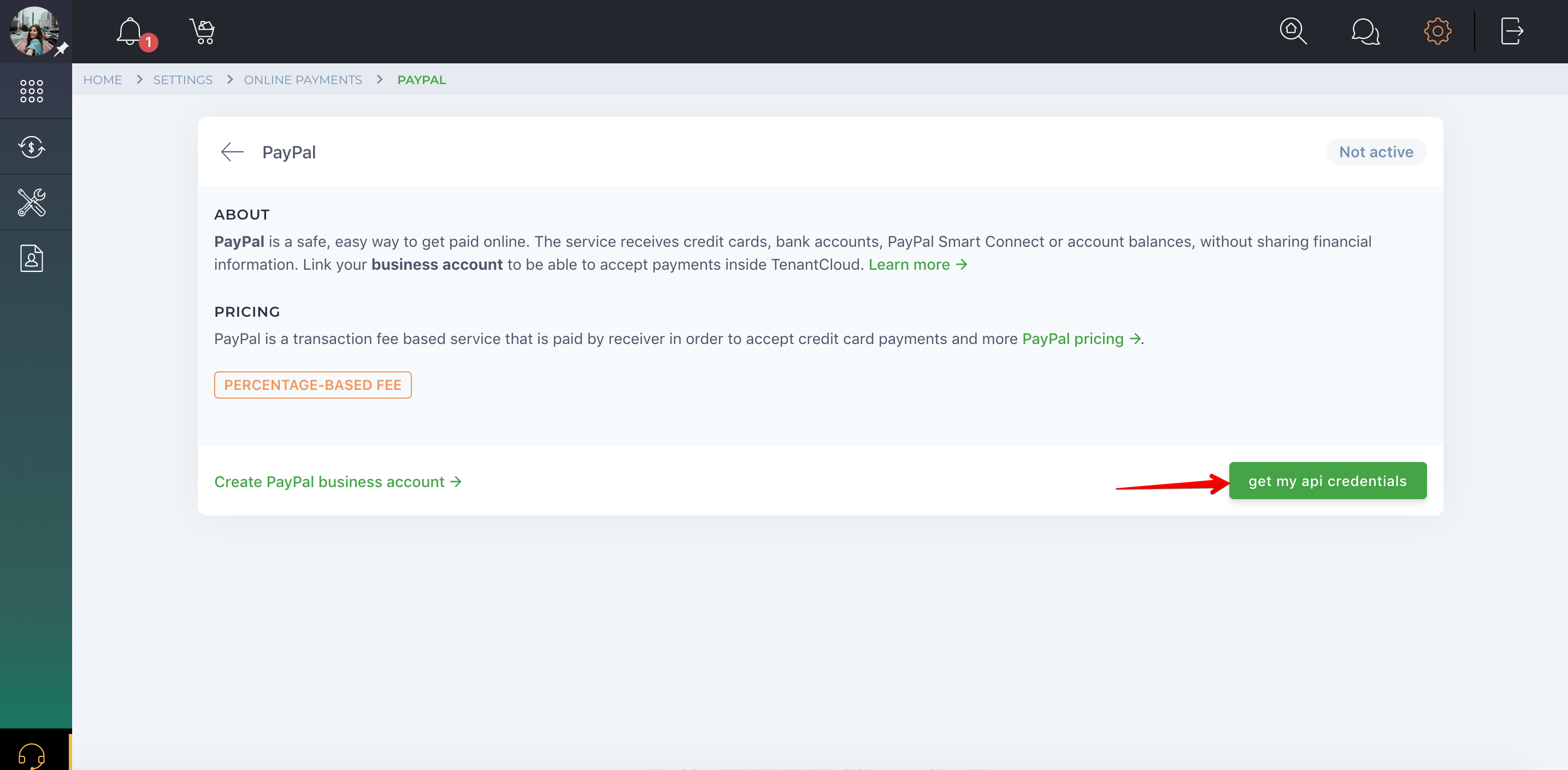
Task: Pin the sidebar with the pin icon
Action: (x=62, y=49)
